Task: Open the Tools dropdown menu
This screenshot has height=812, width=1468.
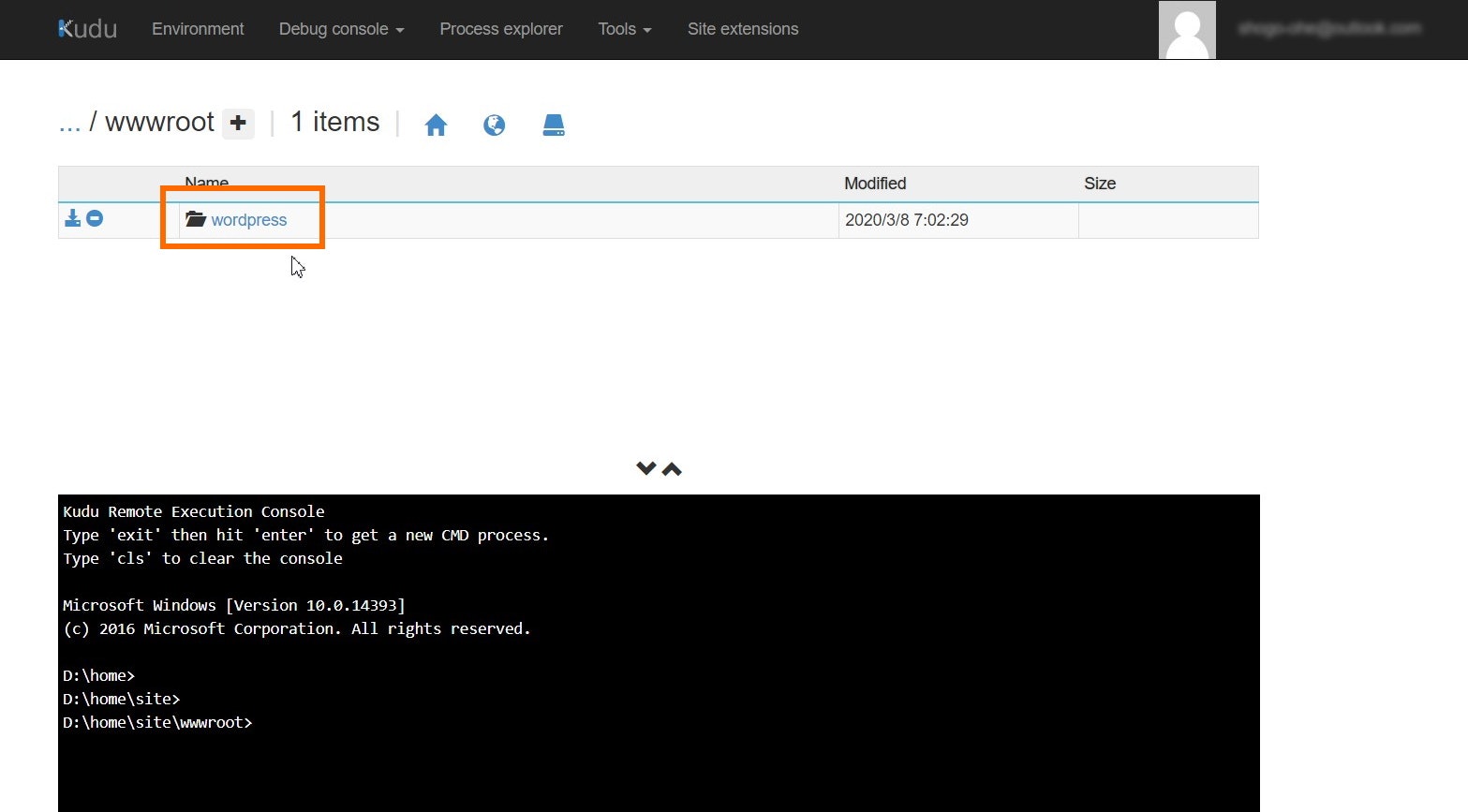Action: point(623,29)
